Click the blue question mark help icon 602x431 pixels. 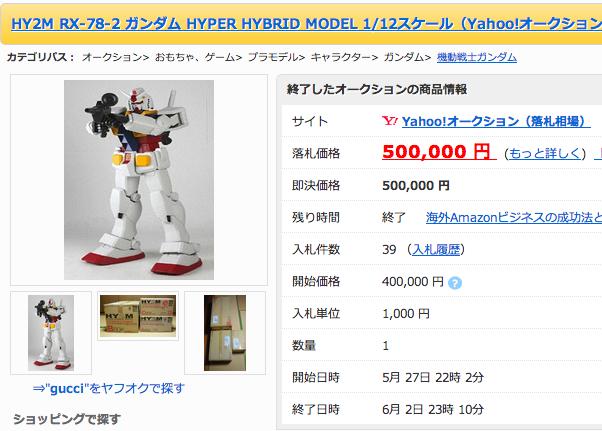(455, 283)
